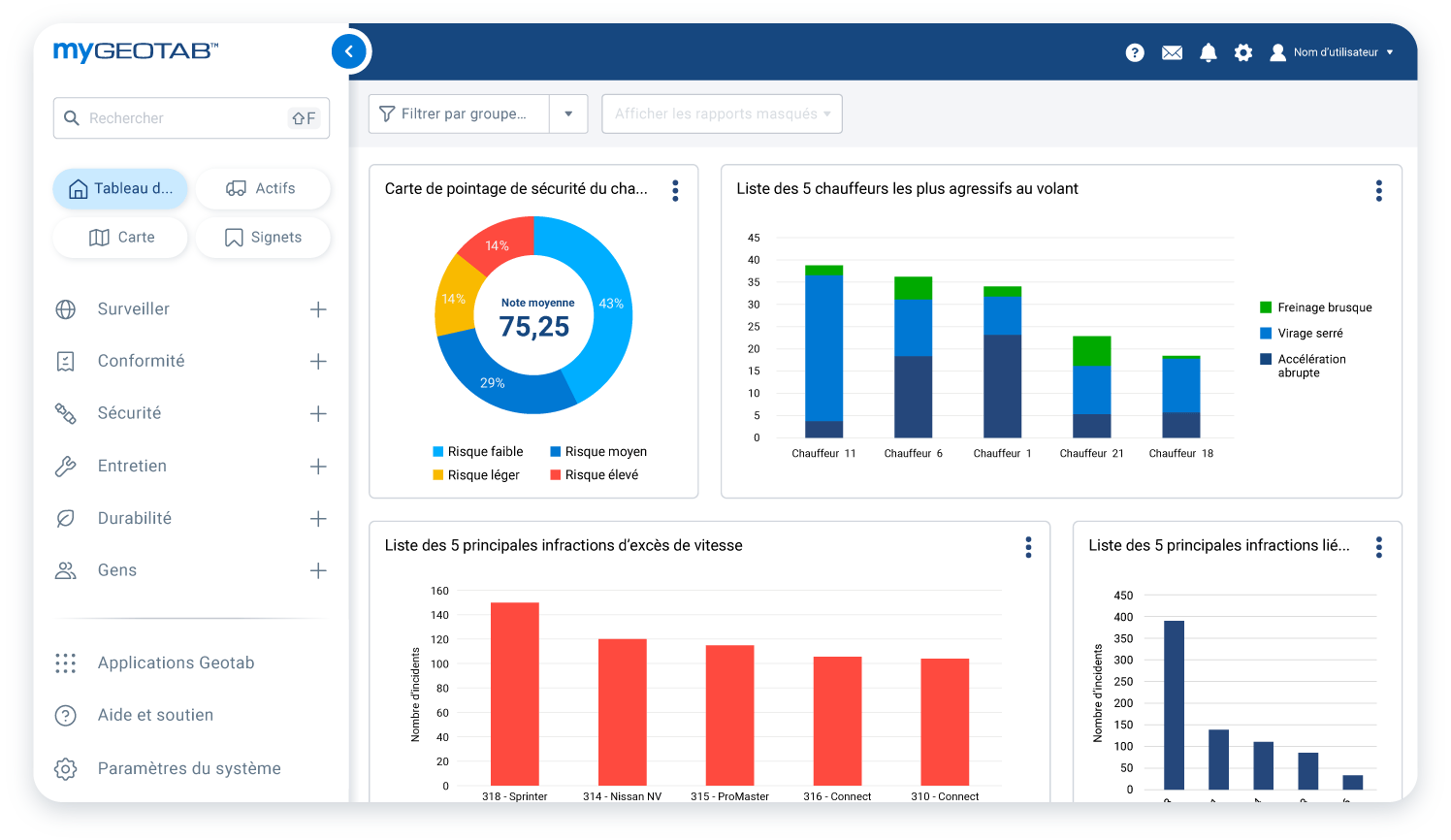Open the mail messages icon
The height and width of the screenshot is (840, 1451).
1172,52
